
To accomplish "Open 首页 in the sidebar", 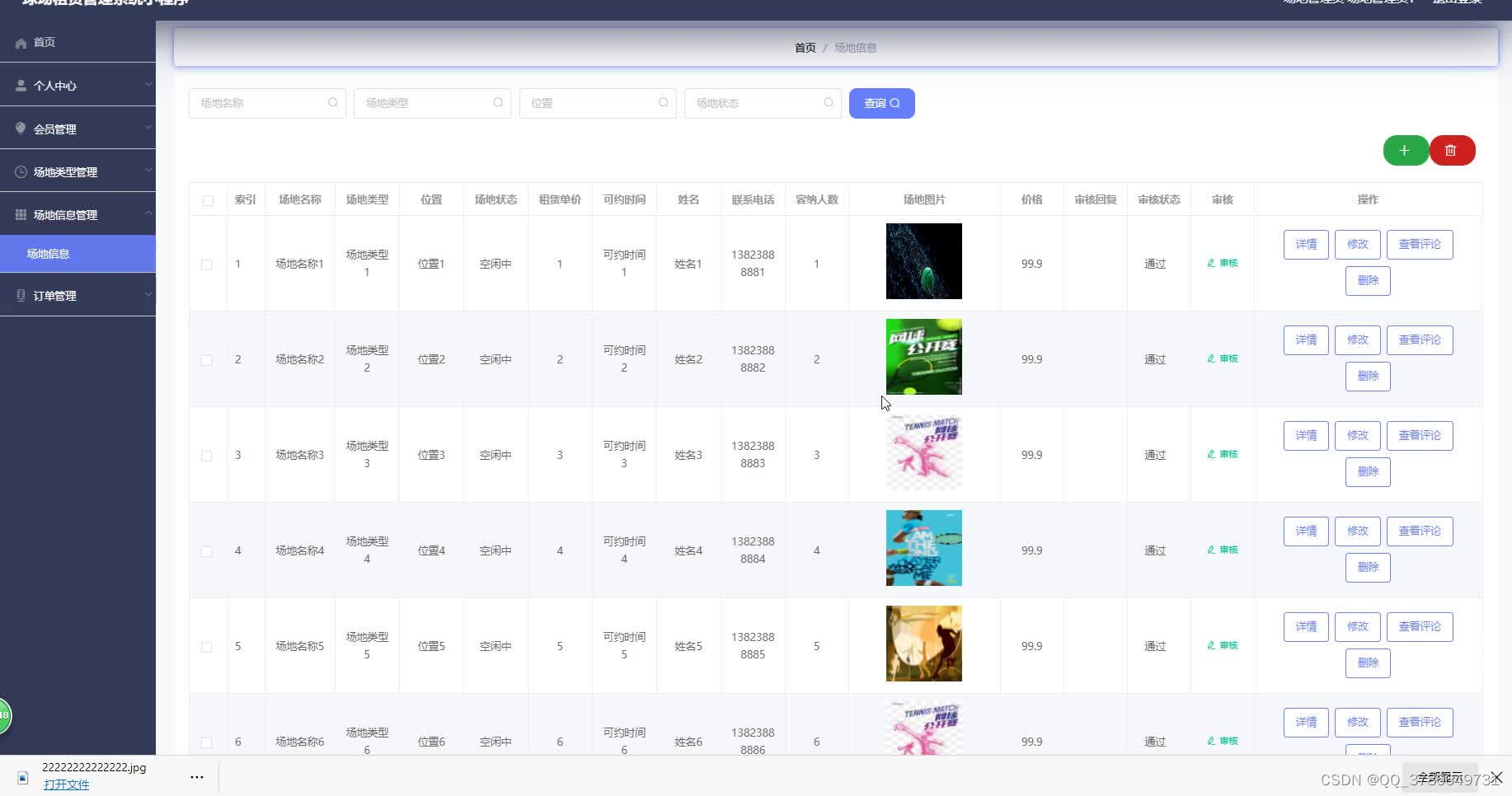I will pos(45,43).
